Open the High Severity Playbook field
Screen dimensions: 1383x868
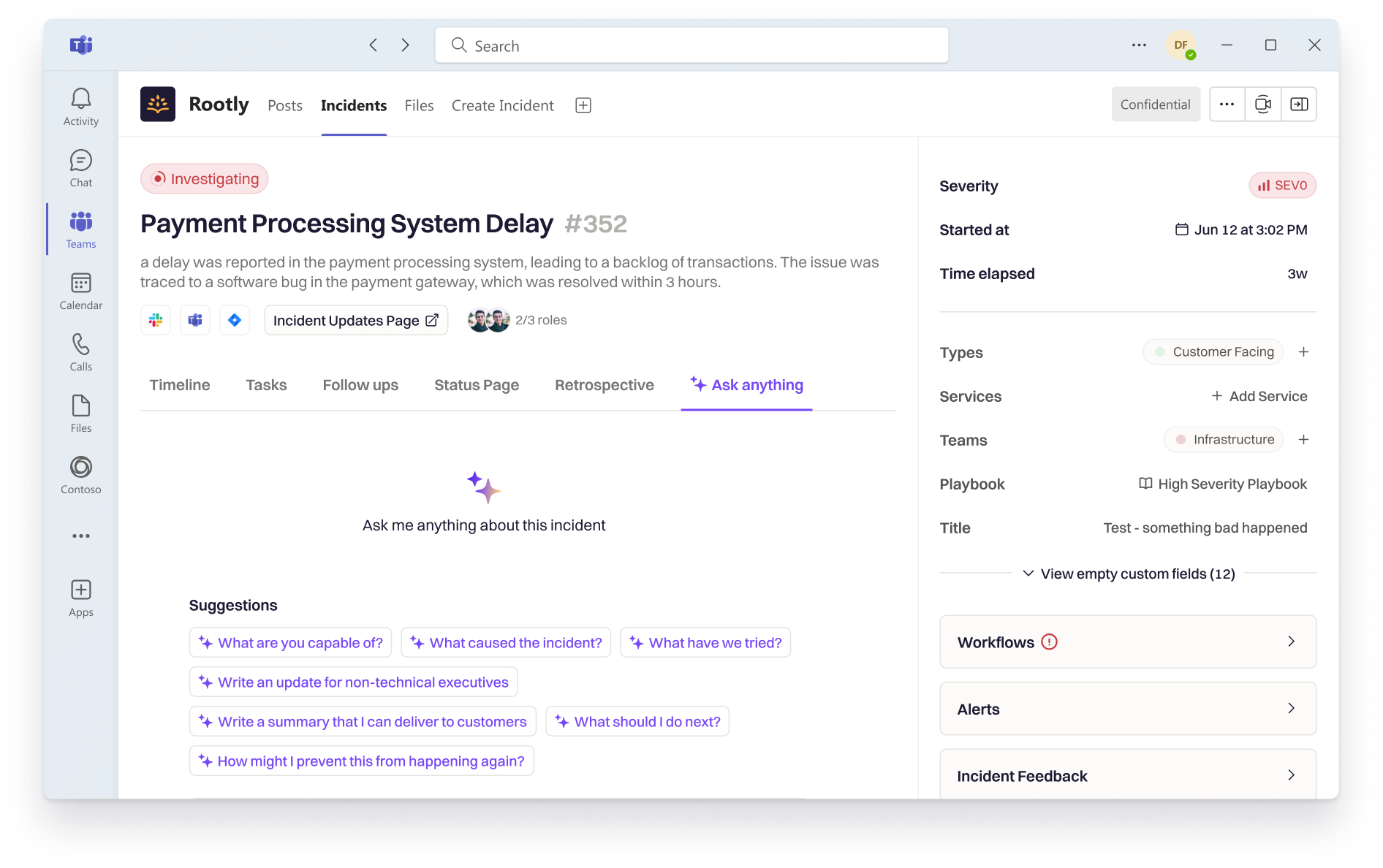[x=1223, y=484]
